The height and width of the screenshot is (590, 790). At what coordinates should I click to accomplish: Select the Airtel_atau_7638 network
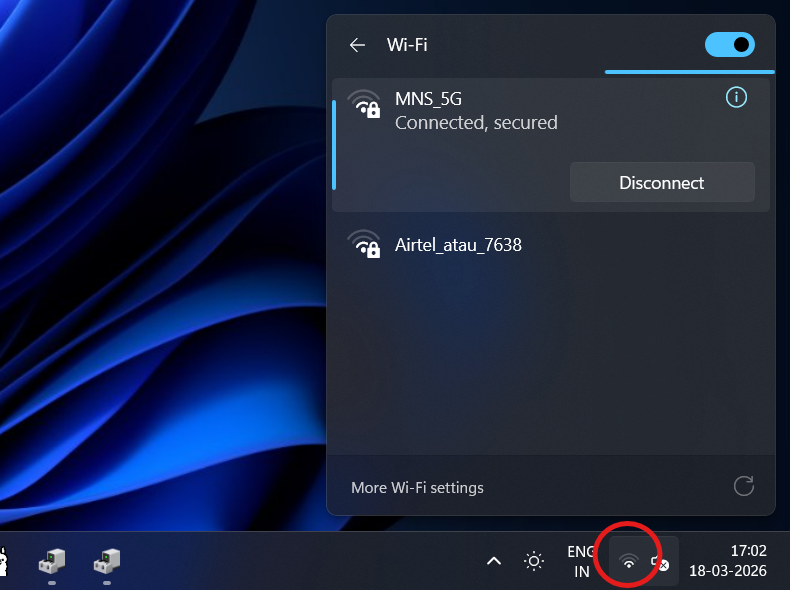pyautogui.click(x=458, y=244)
